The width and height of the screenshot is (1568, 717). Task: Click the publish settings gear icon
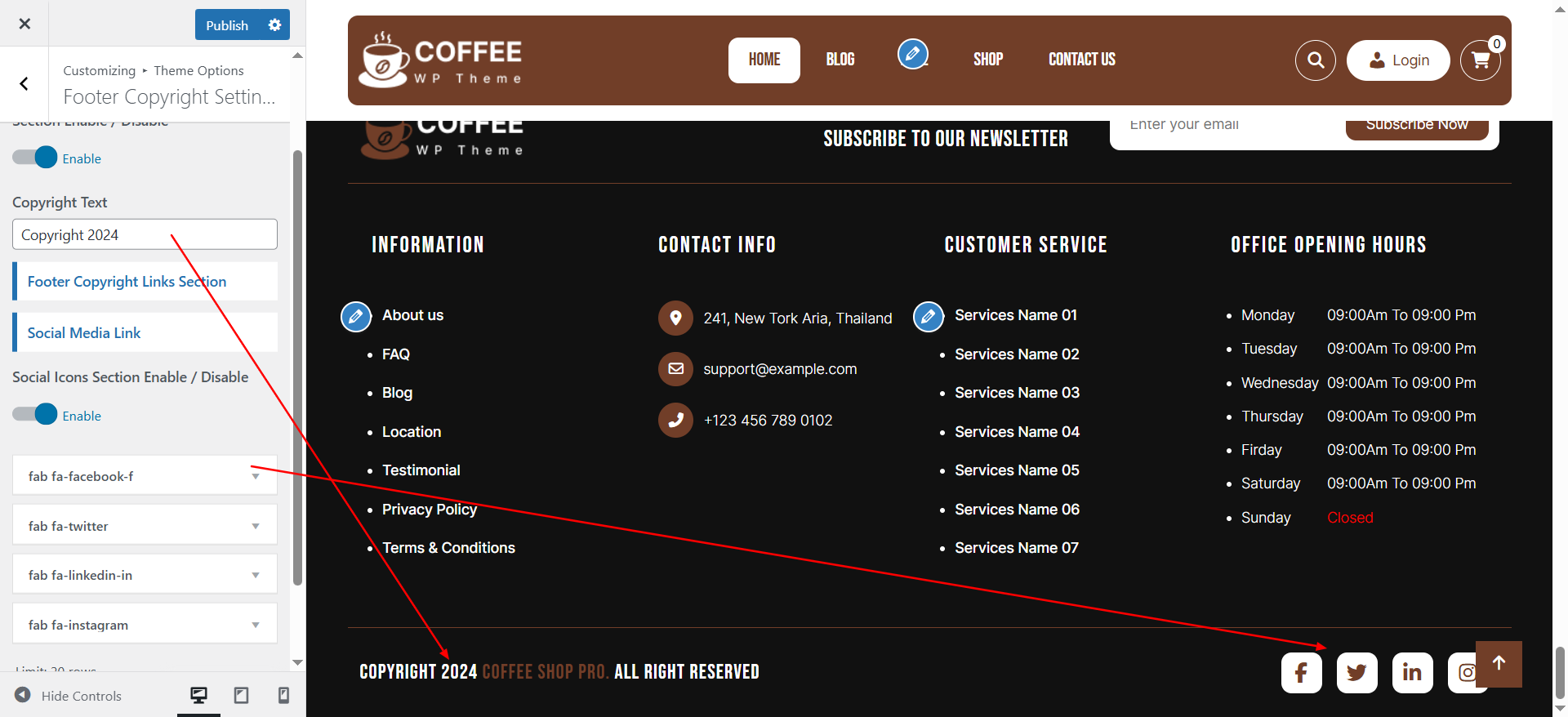coord(274,25)
